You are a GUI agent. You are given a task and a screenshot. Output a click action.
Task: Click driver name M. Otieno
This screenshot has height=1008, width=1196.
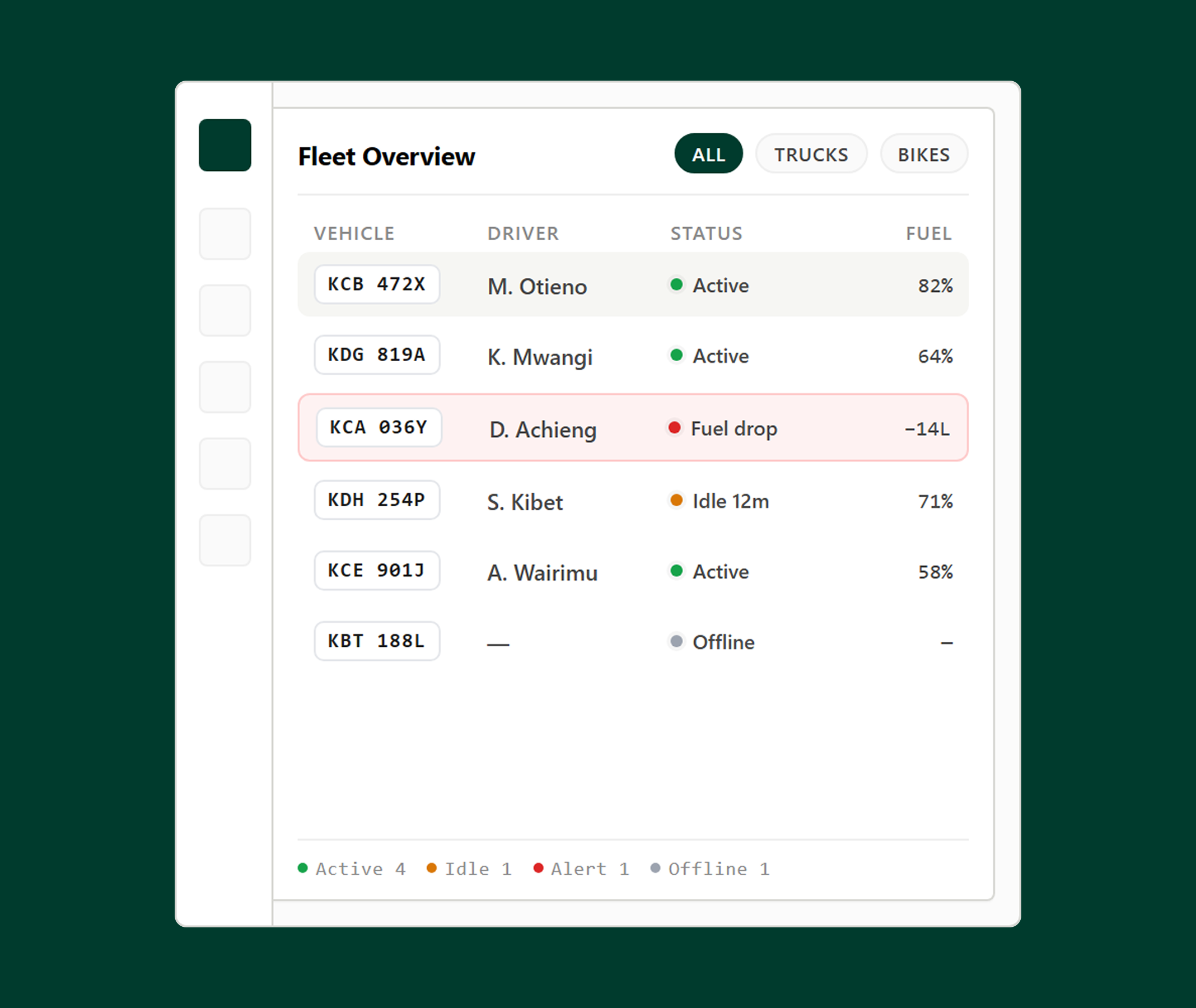(537, 286)
